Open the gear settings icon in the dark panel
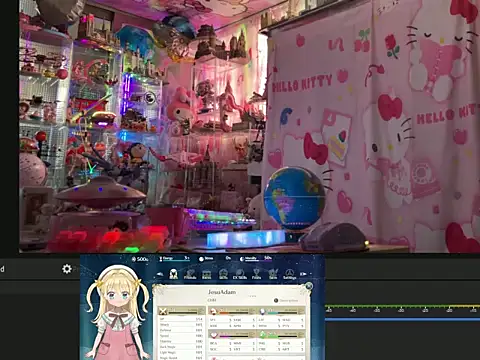The image size is (480, 360). [x=67, y=269]
